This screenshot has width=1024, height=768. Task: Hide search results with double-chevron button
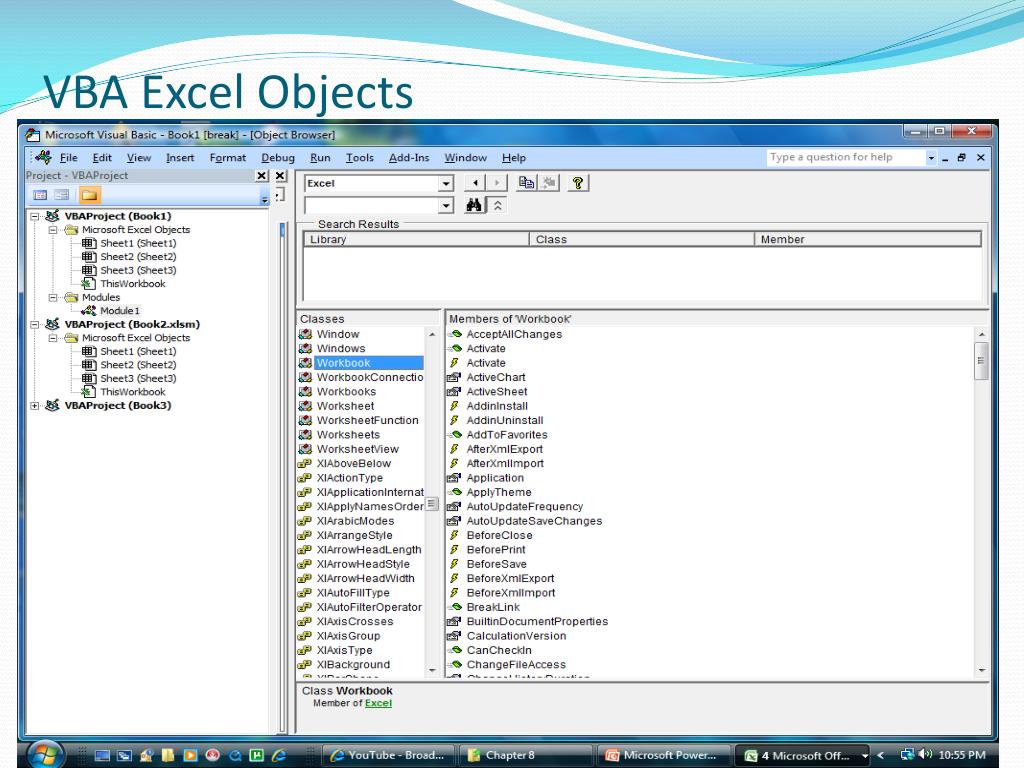498,206
